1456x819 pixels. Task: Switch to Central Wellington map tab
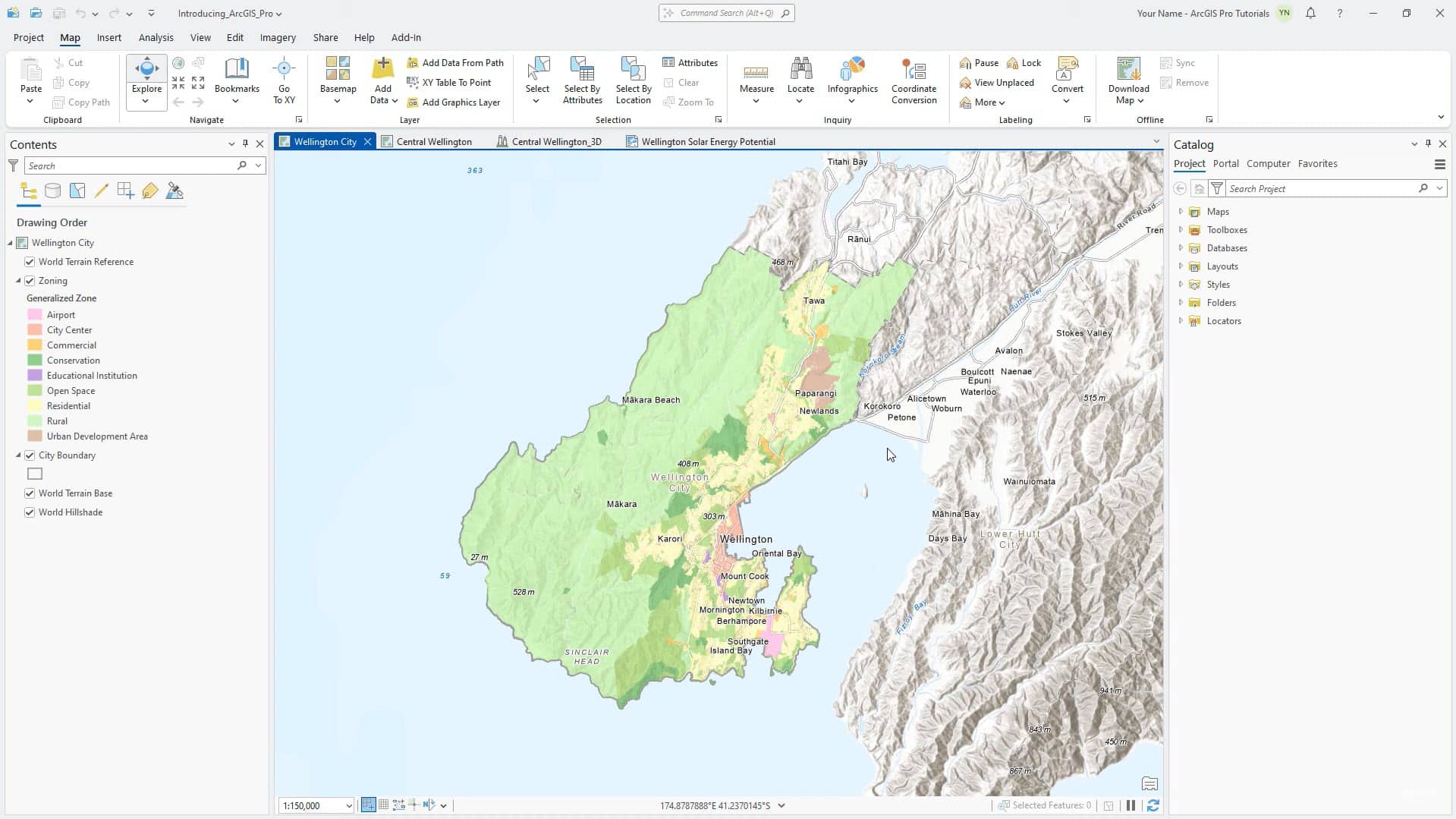tap(433, 142)
